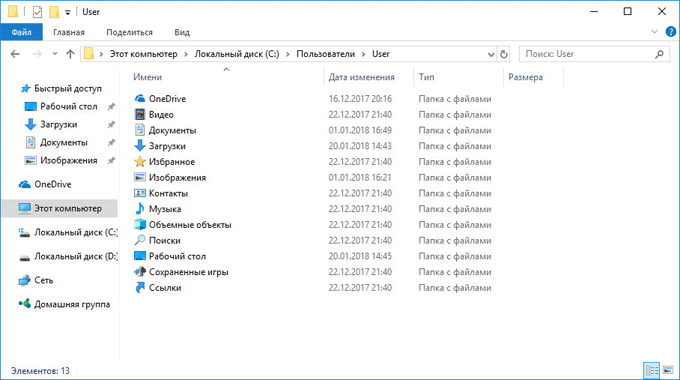Expand chevron before Этот компьютер in path

[101, 54]
